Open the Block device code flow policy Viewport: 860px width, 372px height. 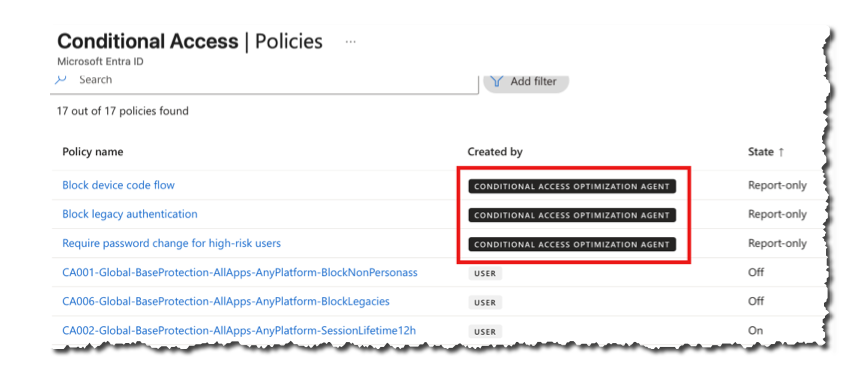click(118, 185)
